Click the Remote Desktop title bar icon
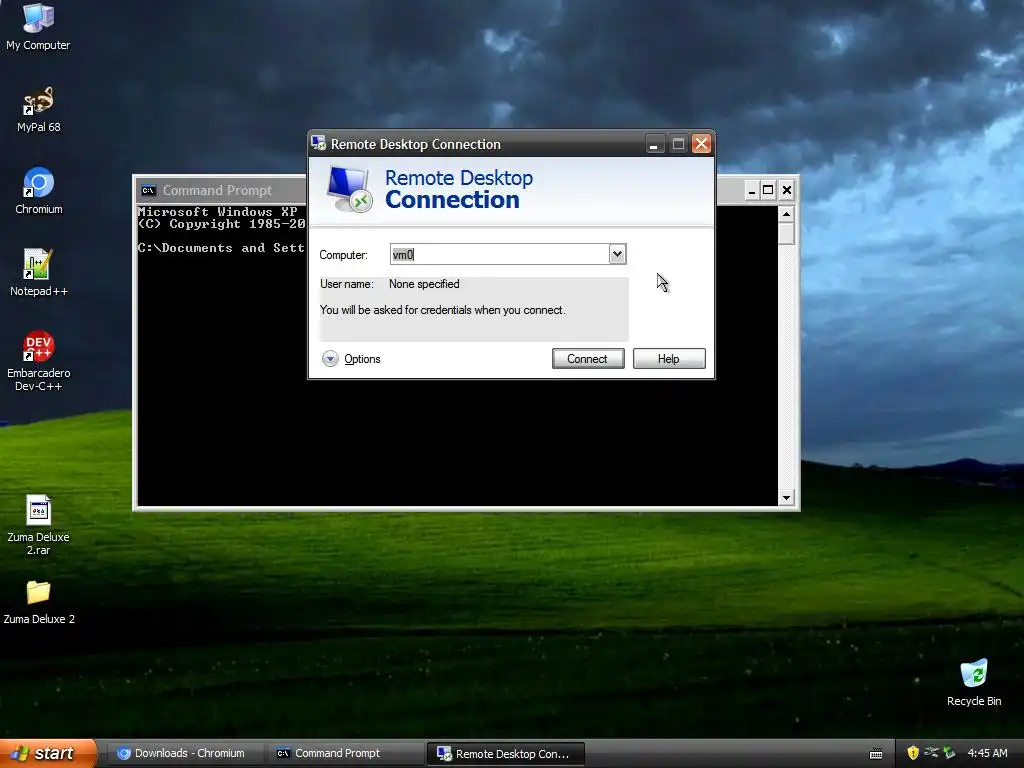Viewport: 1024px width, 768px height. pos(318,143)
